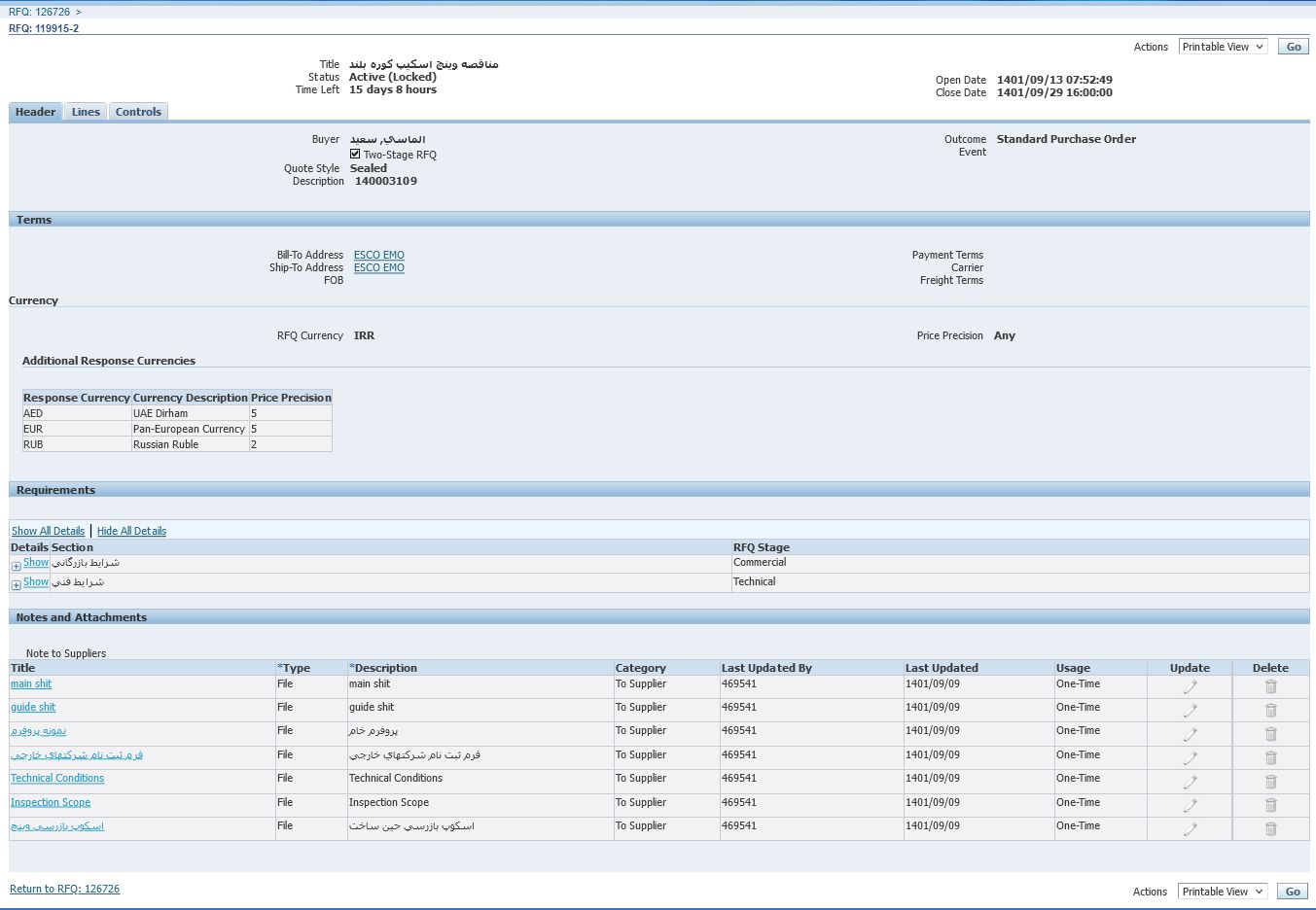The height and width of the screenshot is (910, 1316).
Task: Click the Time Left value 15 days 8 hours
Action: [x=393, y=89]
